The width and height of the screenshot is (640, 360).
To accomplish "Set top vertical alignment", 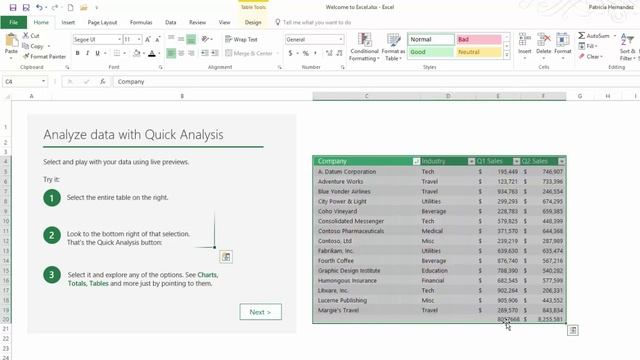I will tap(171, 39).
